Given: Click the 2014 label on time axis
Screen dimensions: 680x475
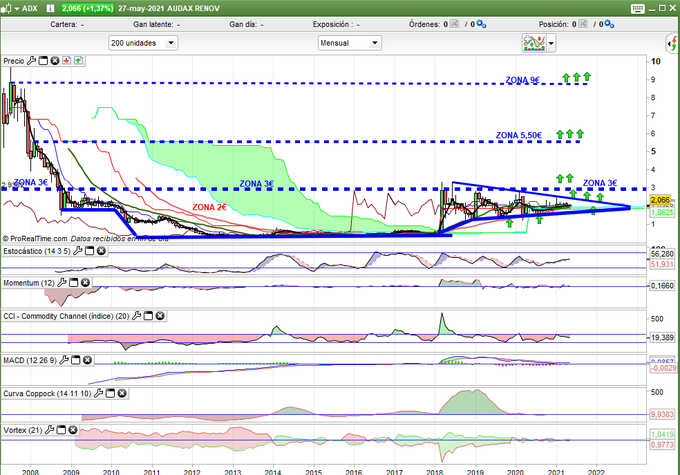Looking at the screenshot, I should click(x=273, y=472).
